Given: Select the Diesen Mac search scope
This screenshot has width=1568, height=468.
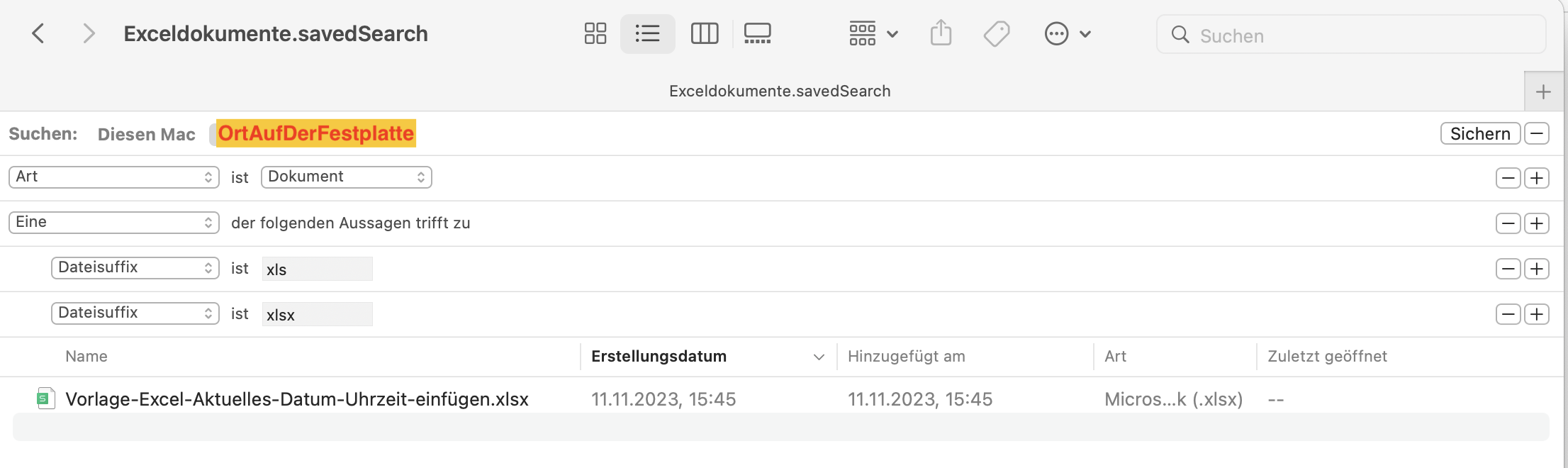Looking at the screenshot, I should coord(147,134).
